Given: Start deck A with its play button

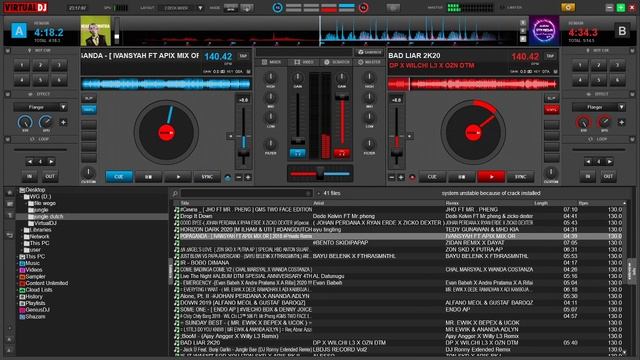Looking at the screenshot, I should (x=178, y=177).
